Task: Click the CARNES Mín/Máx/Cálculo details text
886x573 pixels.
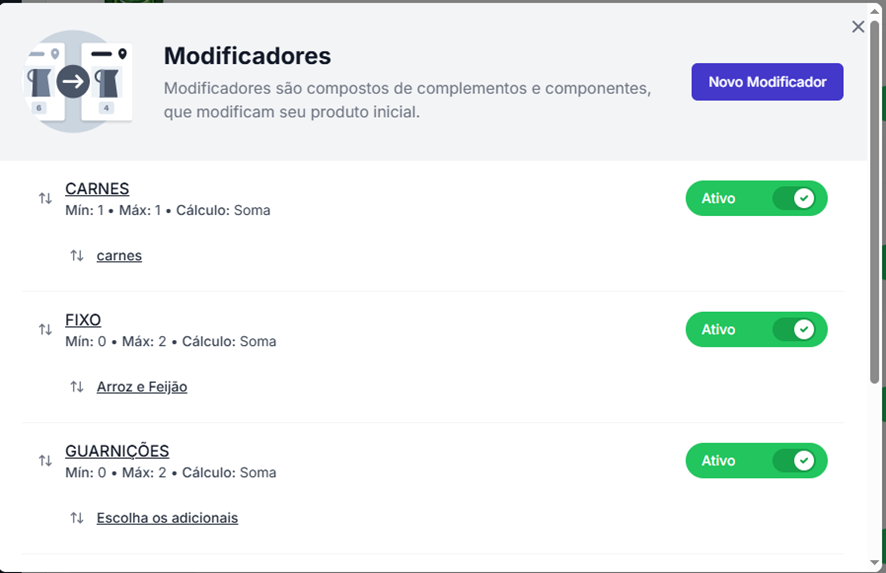Action: click(167, 210)
